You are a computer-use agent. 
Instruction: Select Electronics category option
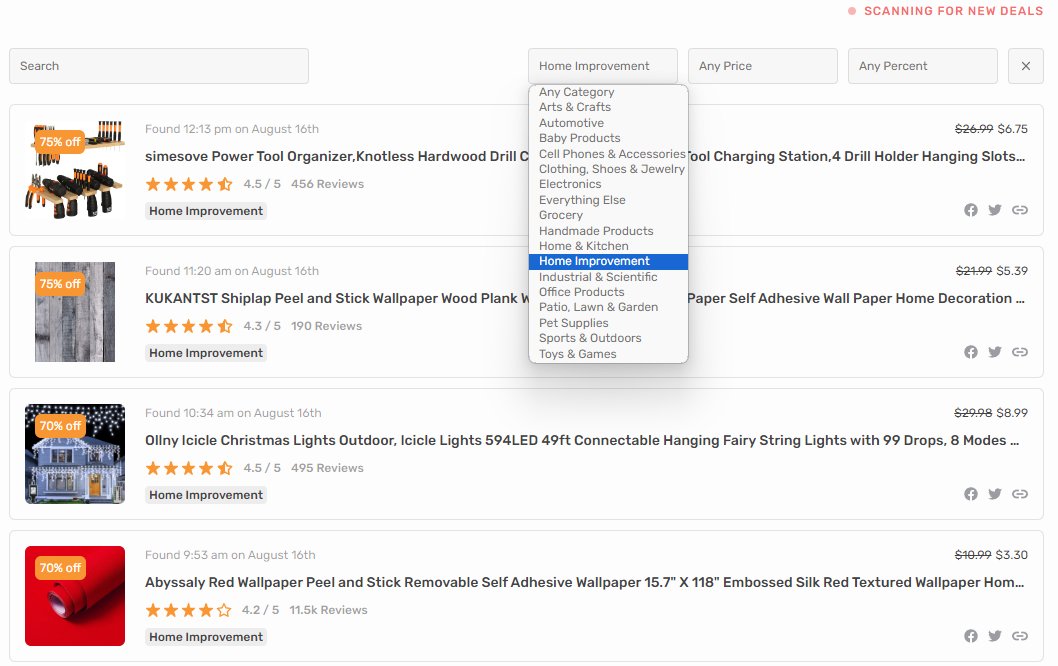pos(608,184)
